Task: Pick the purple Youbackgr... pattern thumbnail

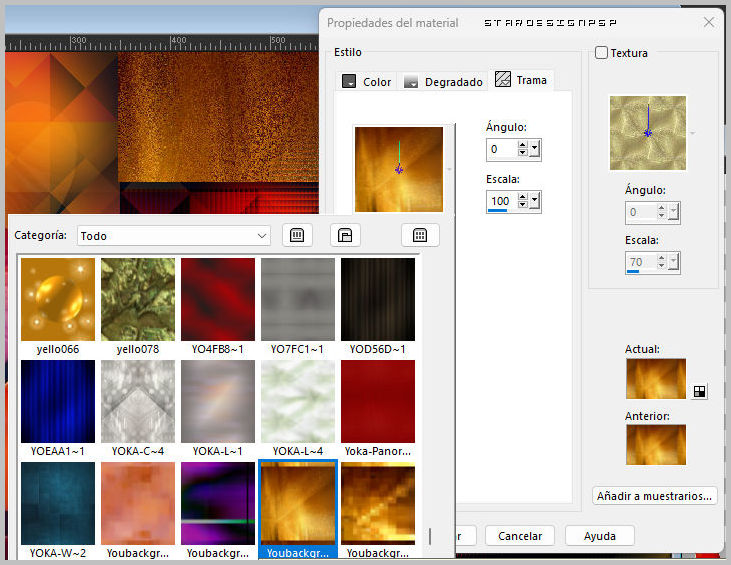Action: click(x=218, y=503)
